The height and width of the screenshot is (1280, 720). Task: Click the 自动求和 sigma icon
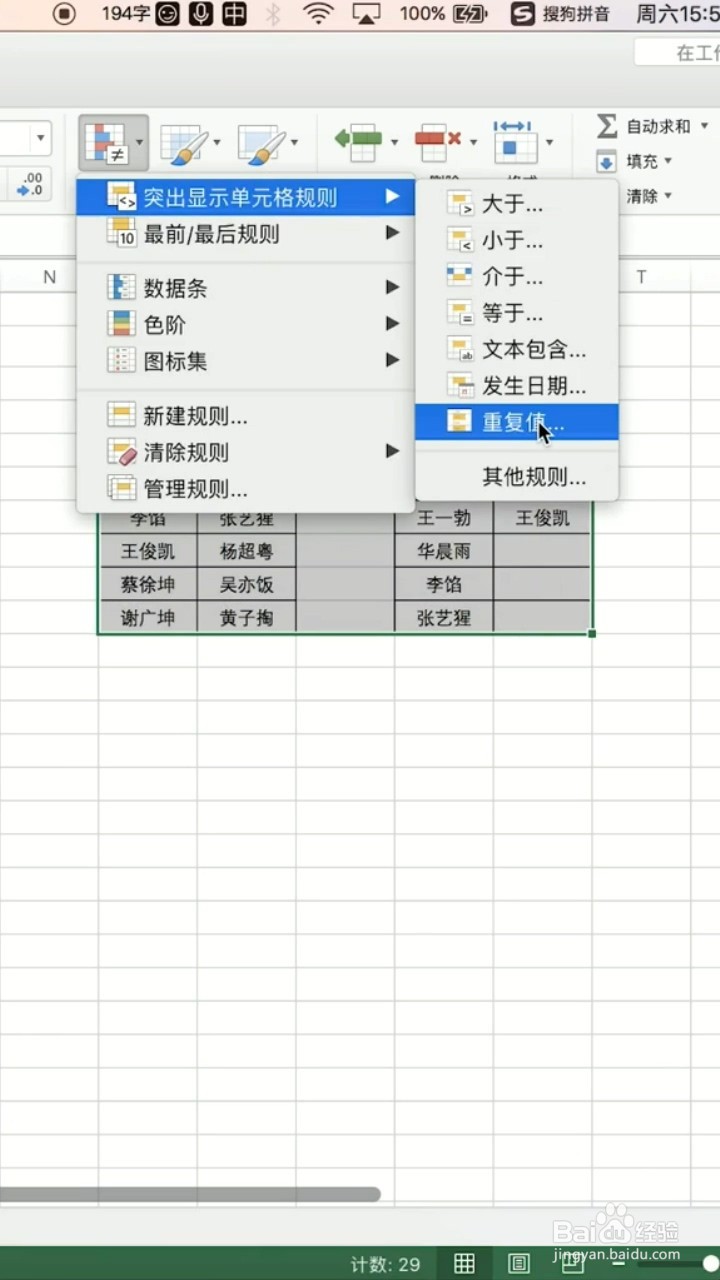coord(606,126)
